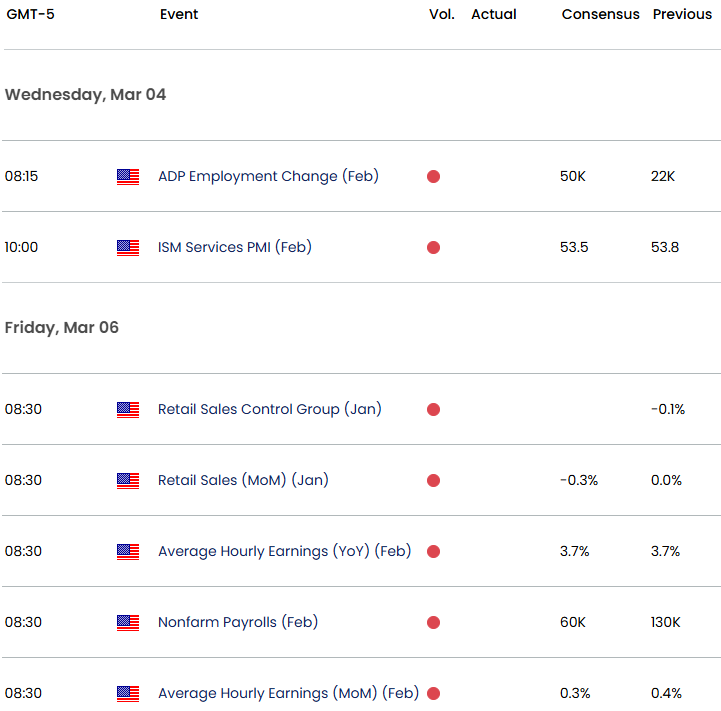
Task: Open the Nonfarm Payrolls (Feb) event
Action: coord(237,622)
